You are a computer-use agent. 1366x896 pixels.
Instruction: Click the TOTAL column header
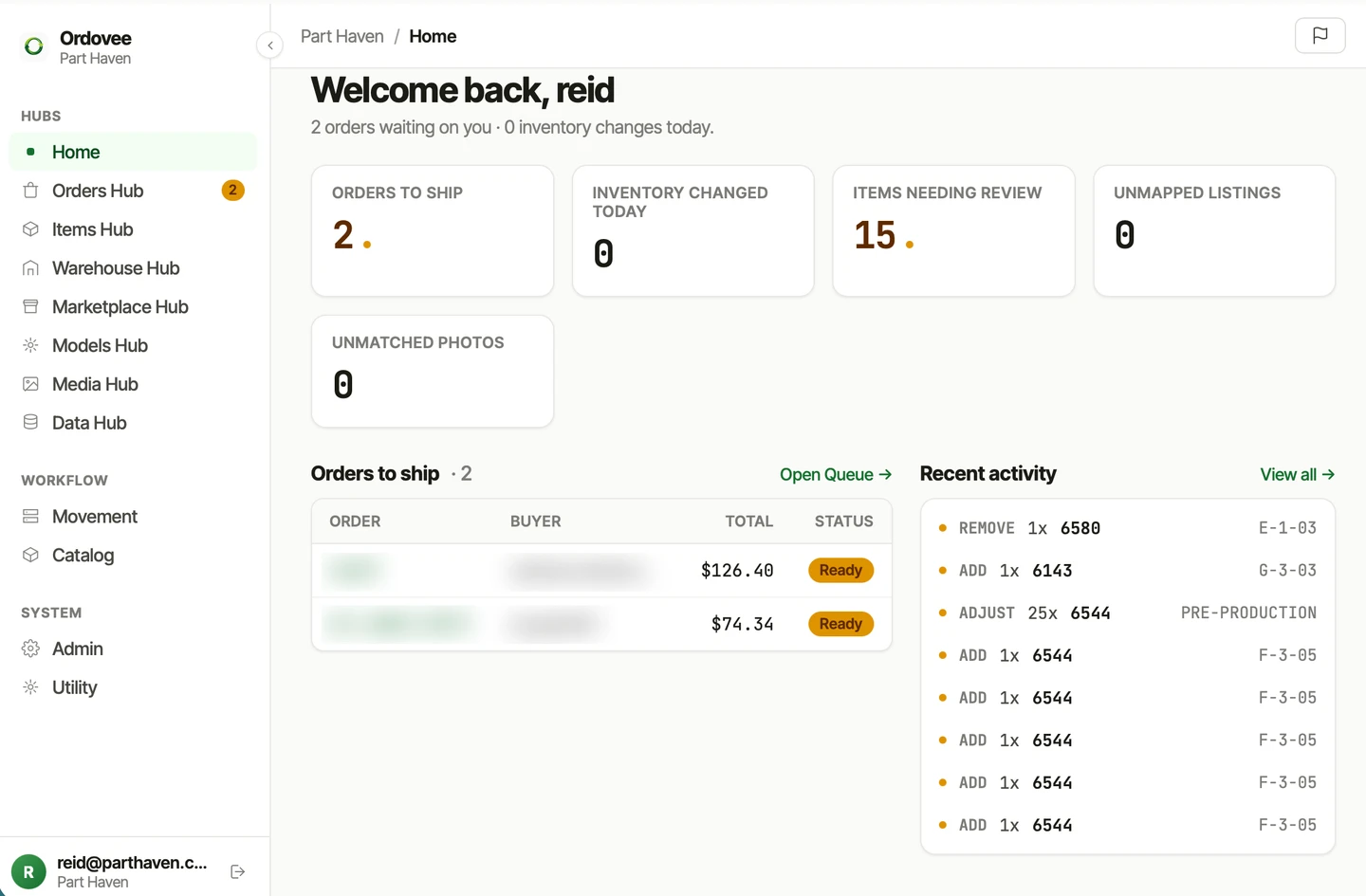click(749, 521)
